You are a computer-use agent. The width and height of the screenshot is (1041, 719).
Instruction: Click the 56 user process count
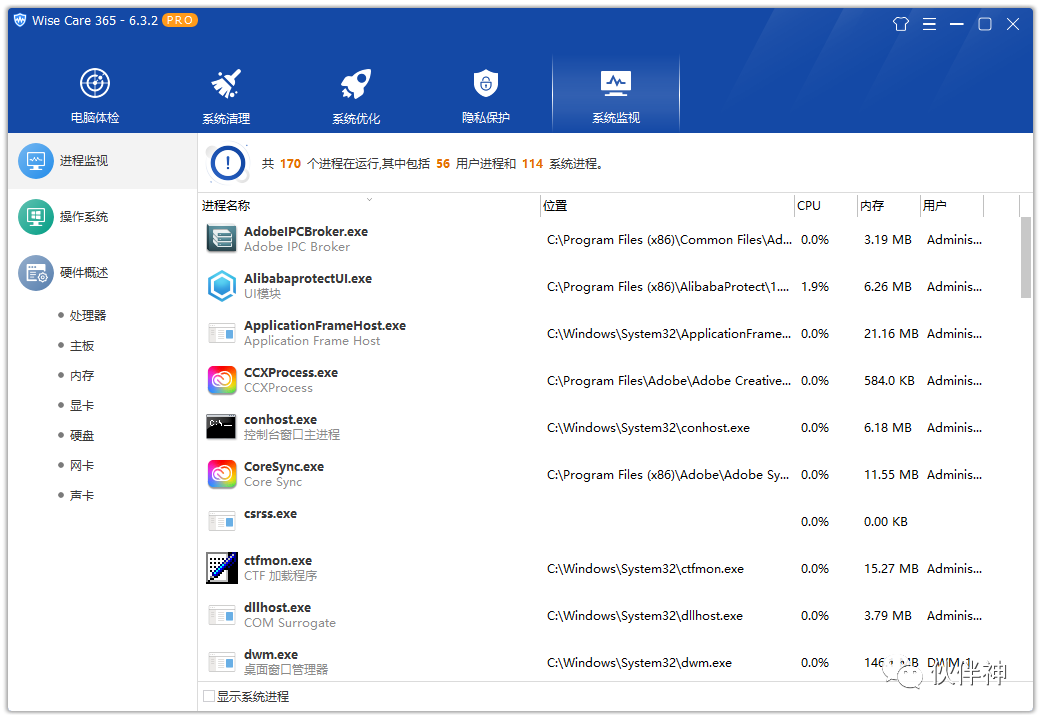(443, 163)
